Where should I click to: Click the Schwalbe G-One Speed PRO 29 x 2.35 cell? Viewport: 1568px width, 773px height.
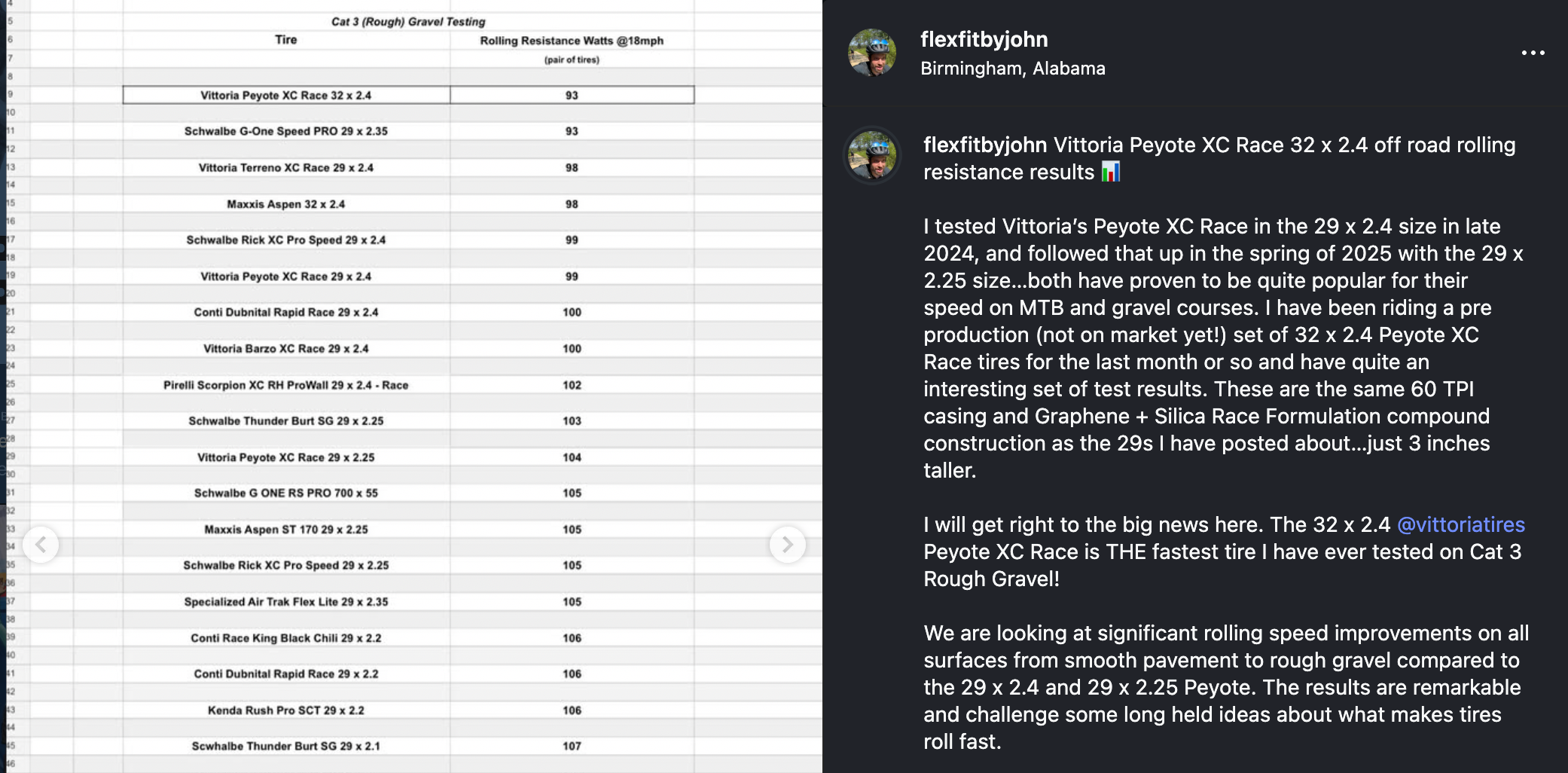(286, 131)
